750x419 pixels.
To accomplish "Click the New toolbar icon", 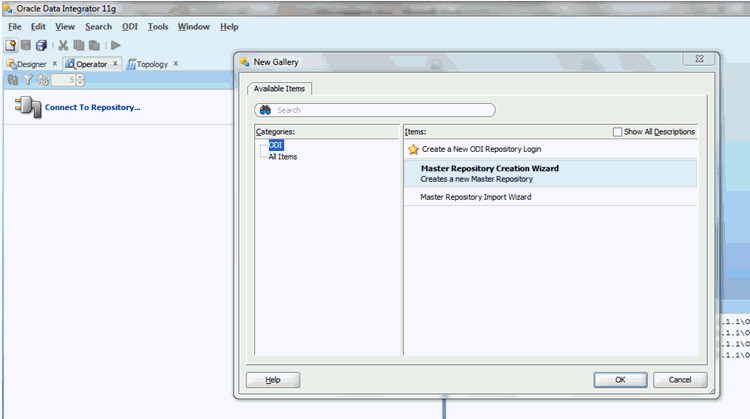I will coord(11,45).
